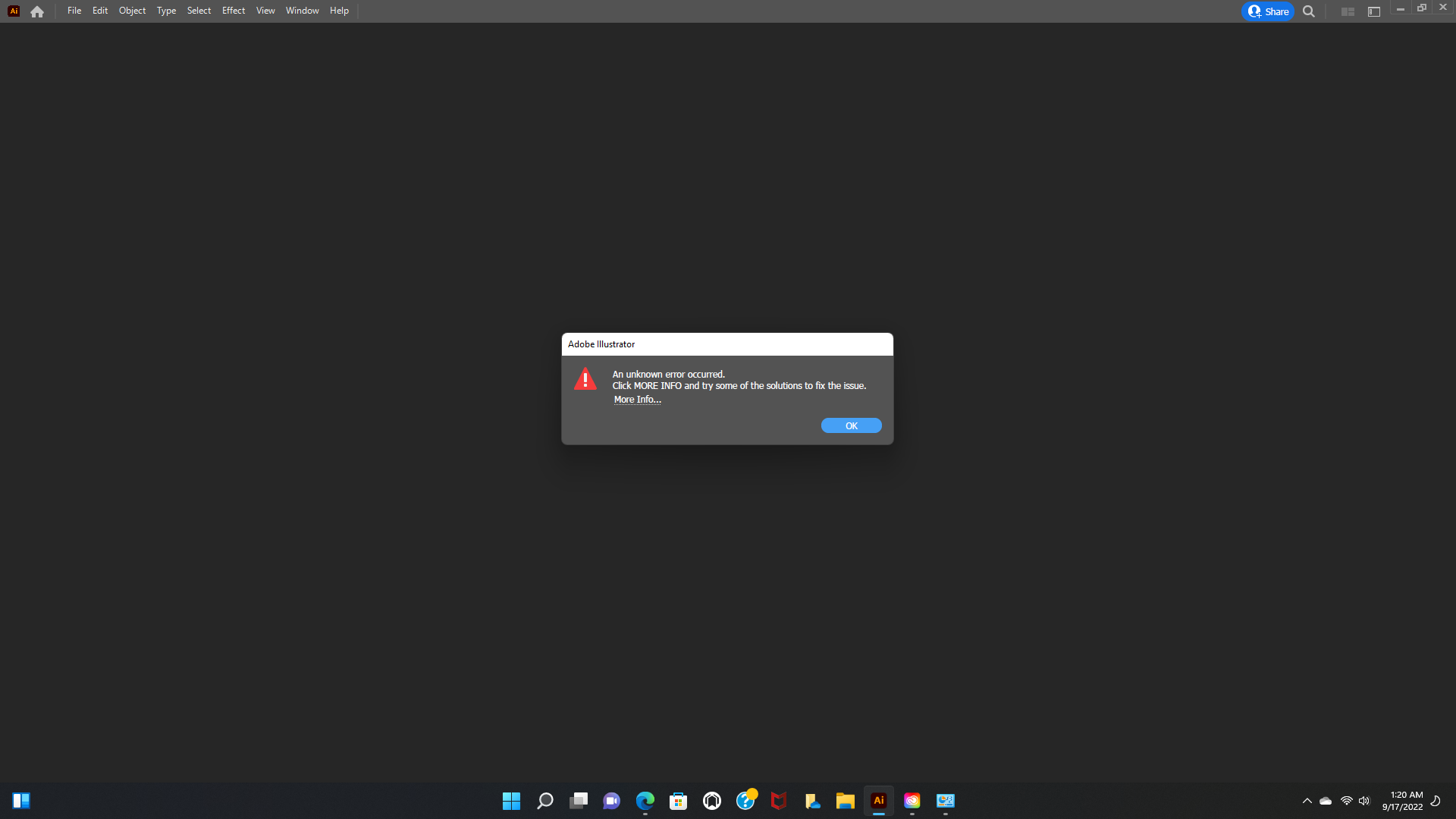Click the Window menu item
Viewport: 1456px width, 819px height.
click(x=302, y=10)
